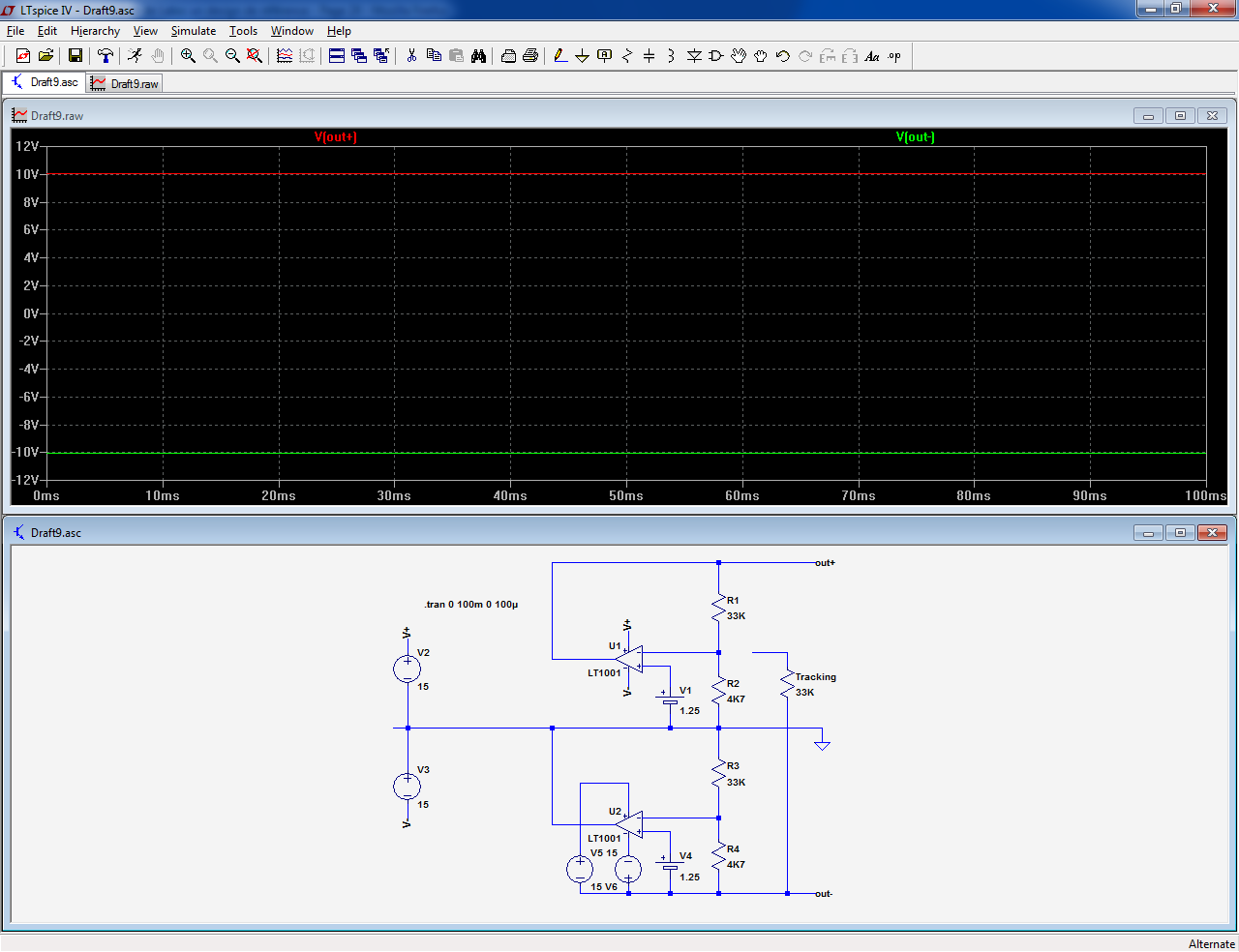Open the Hierarchy menu
The image size is (1239, 952).
[95, 31]
